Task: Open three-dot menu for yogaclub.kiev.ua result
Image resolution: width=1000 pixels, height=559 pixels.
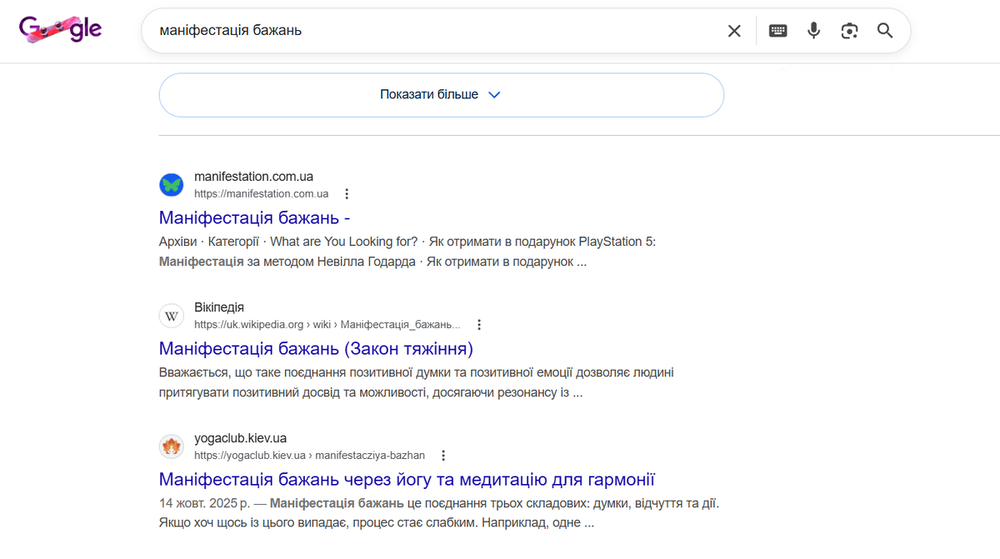Action: [x=444, y=455]
